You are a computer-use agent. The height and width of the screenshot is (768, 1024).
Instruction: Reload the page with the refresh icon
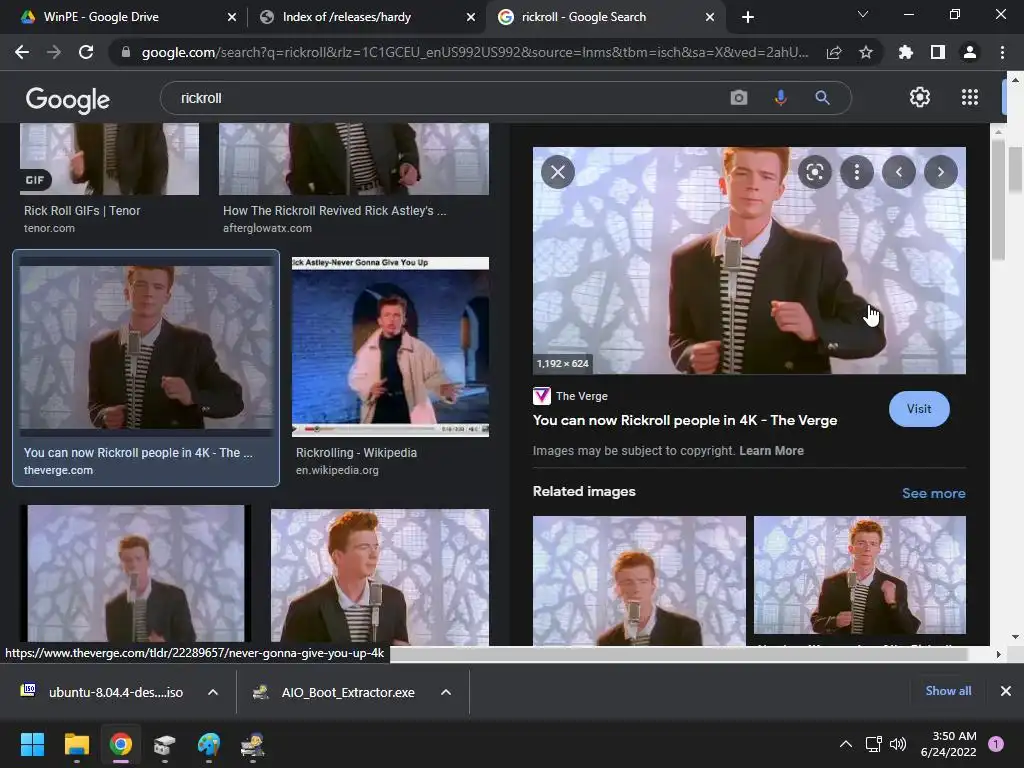tap(86, 52)
